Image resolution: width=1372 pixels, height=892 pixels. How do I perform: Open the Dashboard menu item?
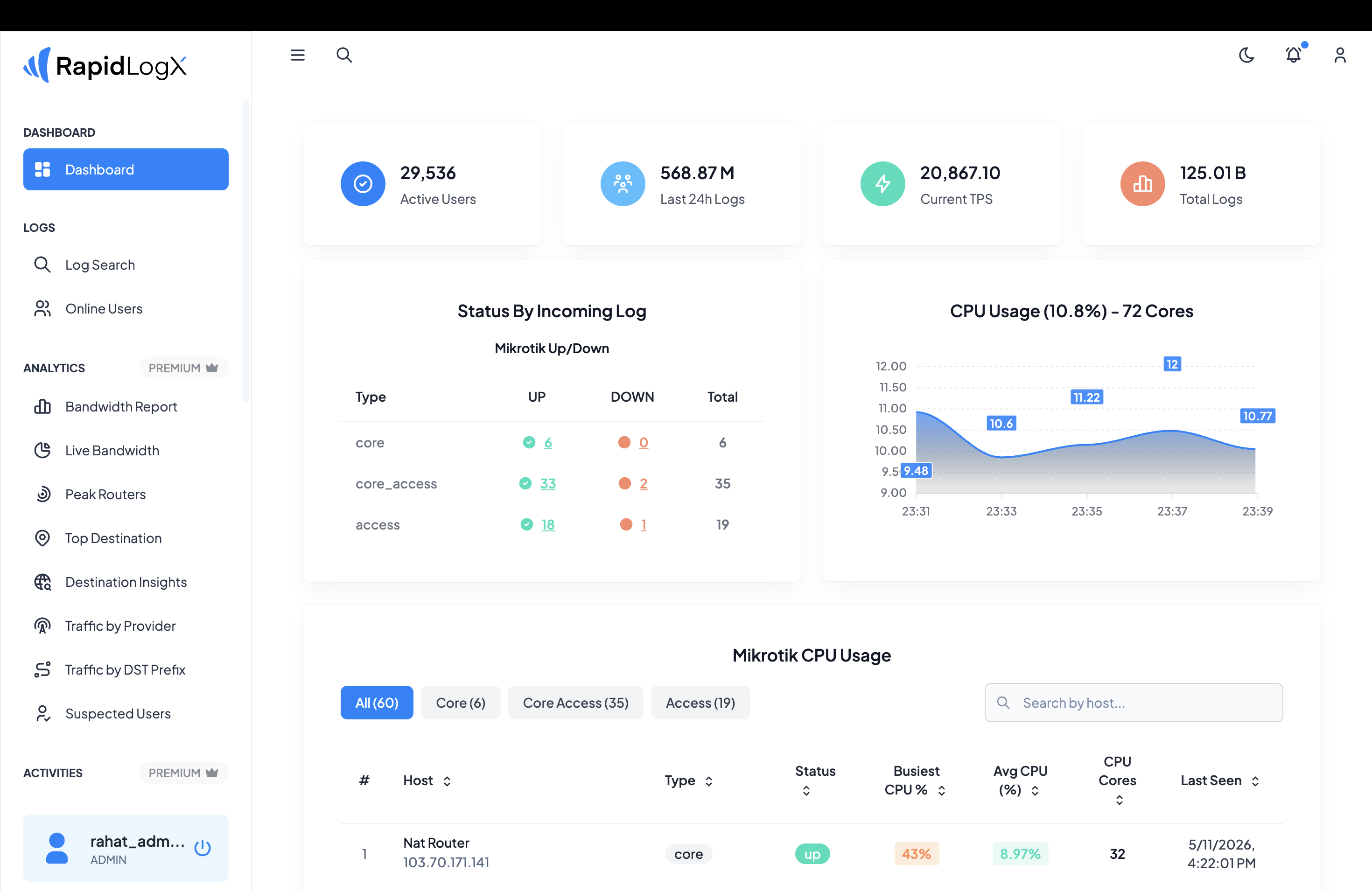tap(126, 169)
